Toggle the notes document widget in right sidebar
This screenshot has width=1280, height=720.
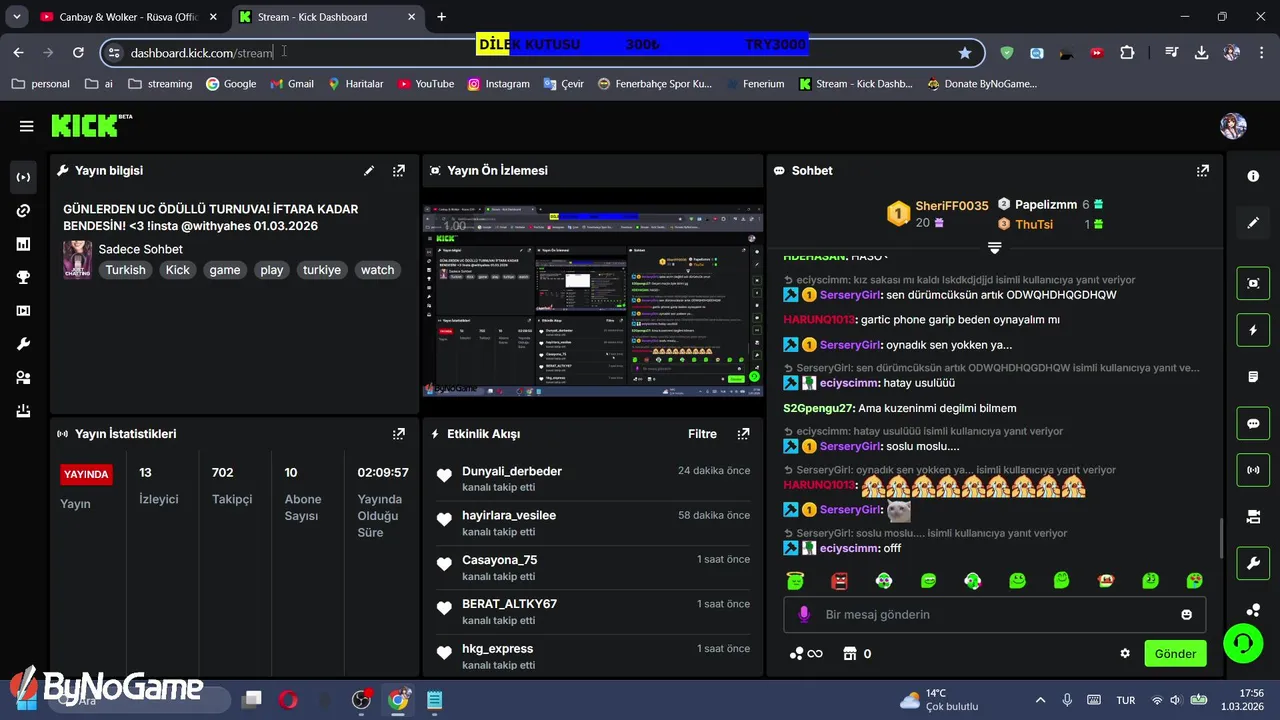(x=1253, y=377)
